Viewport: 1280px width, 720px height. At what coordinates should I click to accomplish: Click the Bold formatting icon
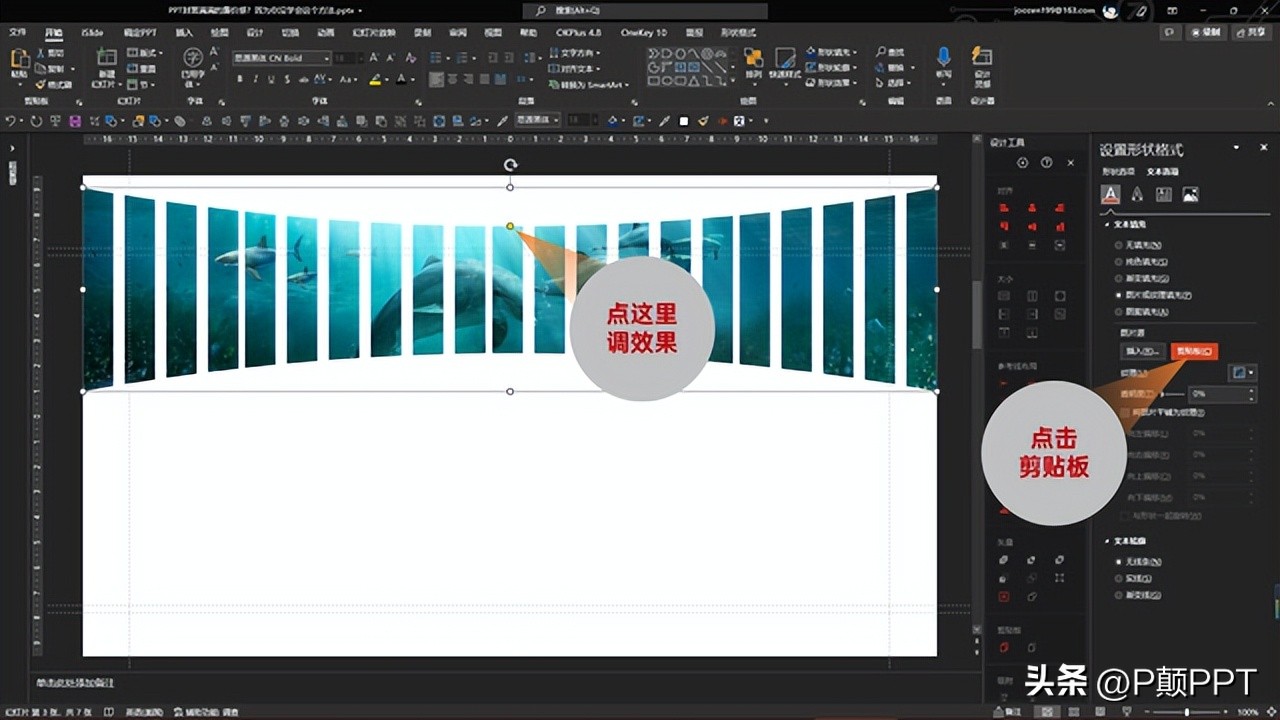click(239, 79)
